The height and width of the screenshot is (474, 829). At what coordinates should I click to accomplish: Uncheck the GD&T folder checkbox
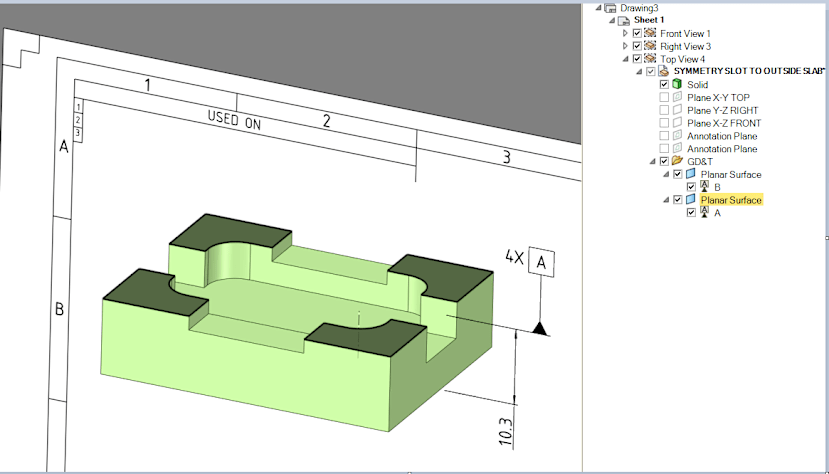click(664, 161)
